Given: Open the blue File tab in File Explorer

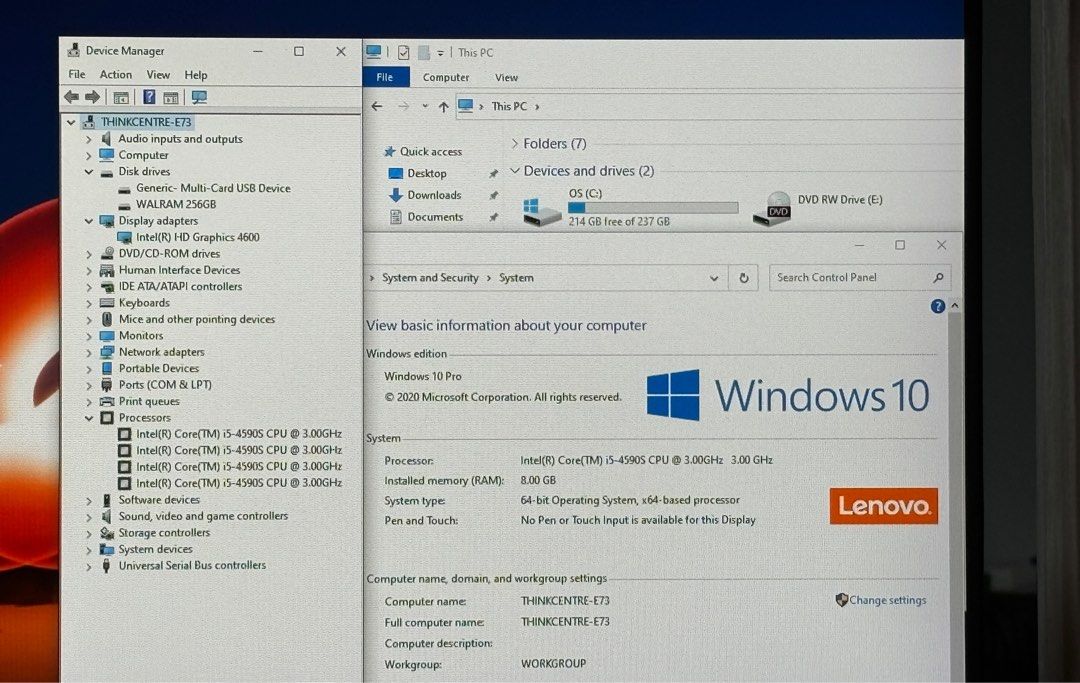Looking at the screenshot, I should 385,77.
